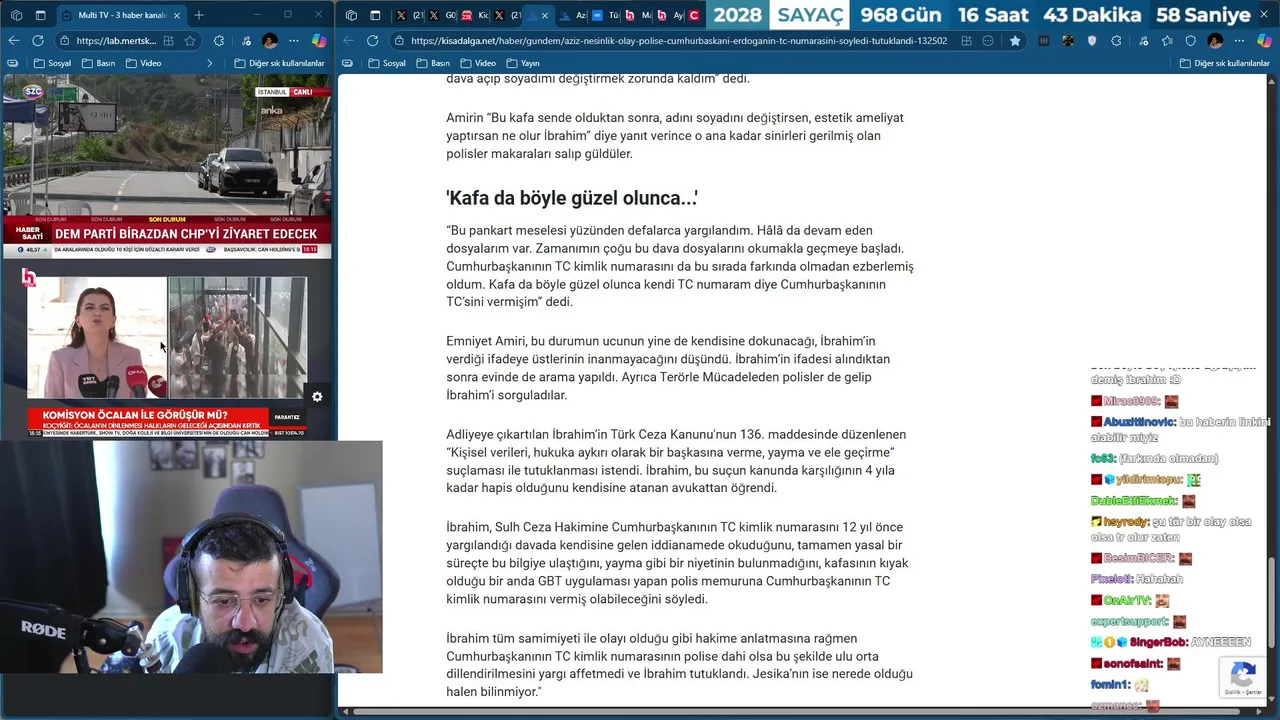This screenshot has height=720, width=1280.
Task: Go back in the kisadalga browser window
Action: pos(347,41)
